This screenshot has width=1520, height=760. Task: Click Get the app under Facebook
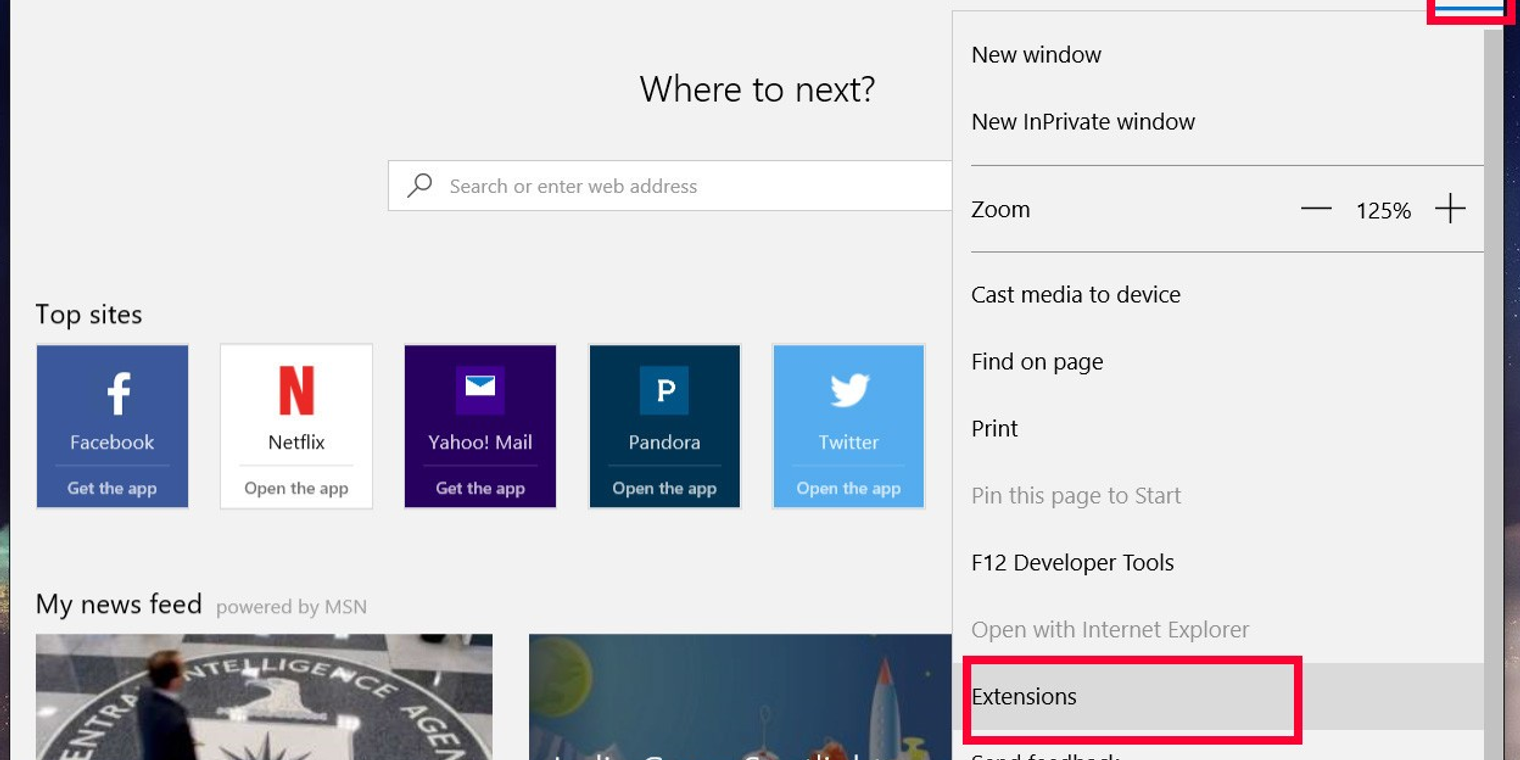tap(112, 488)
